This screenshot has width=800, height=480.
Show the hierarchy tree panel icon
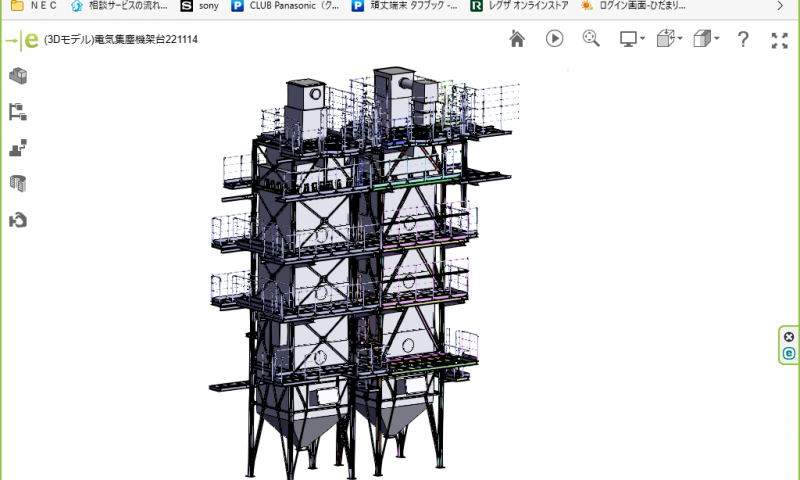point(17,111)
